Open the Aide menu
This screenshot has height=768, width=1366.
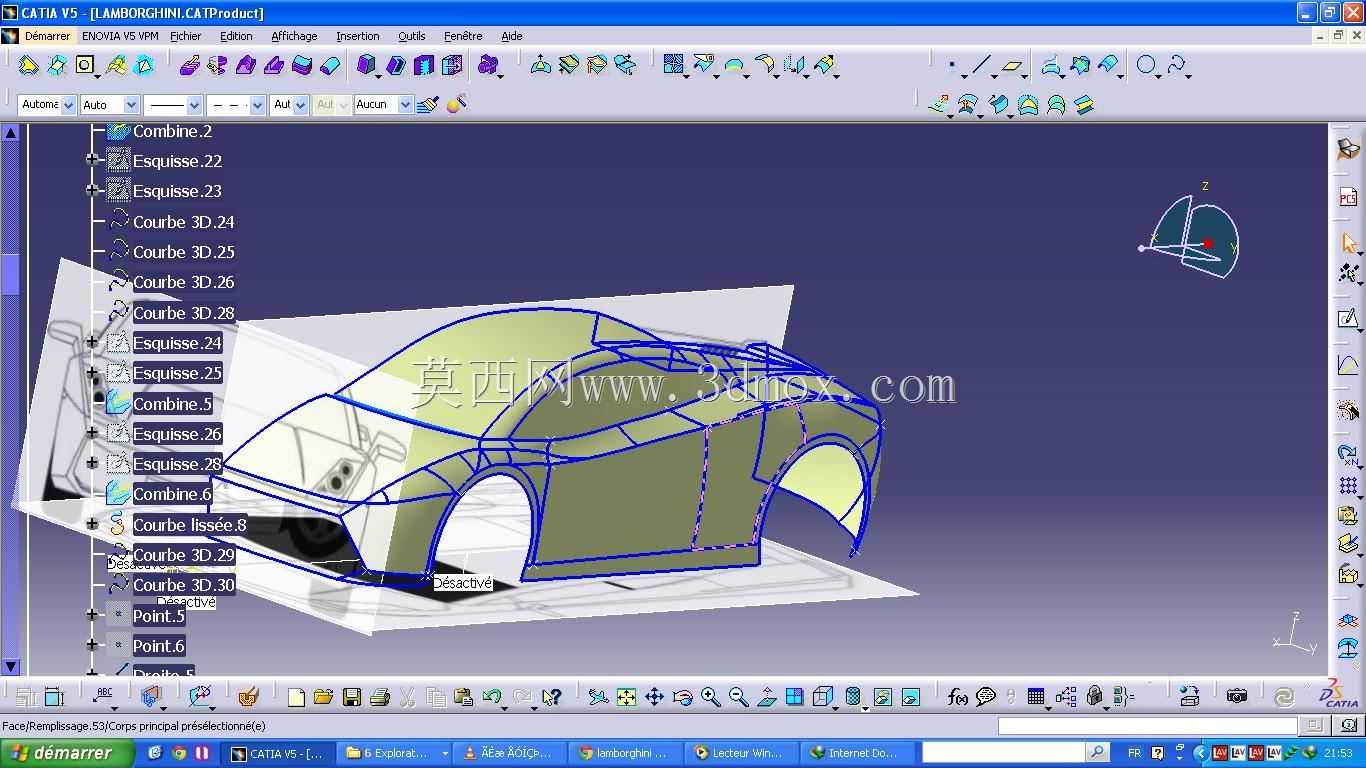click(x=511, y=36)
